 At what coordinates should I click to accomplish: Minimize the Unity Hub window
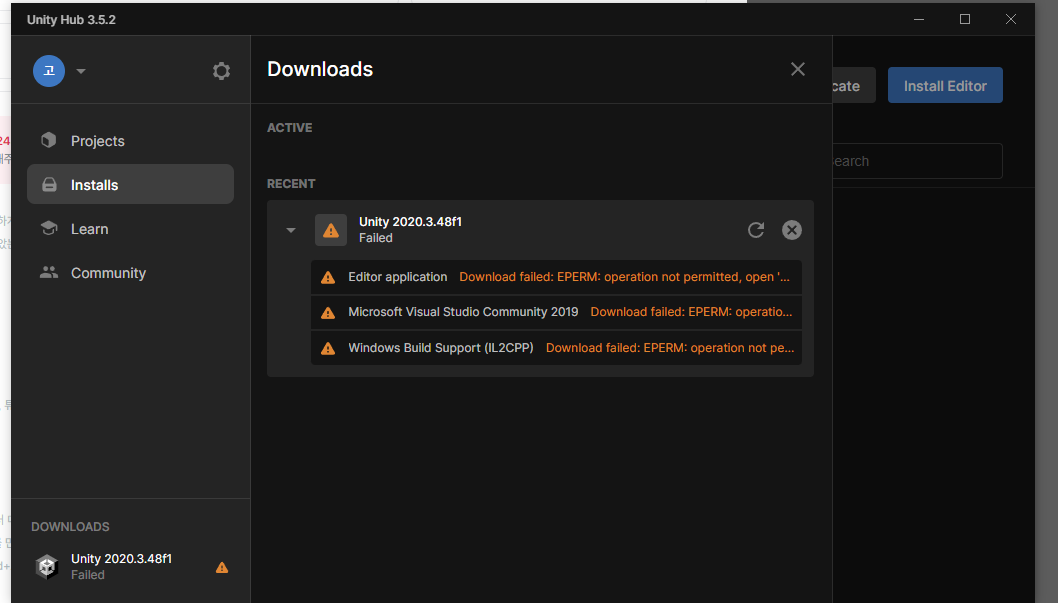(x=919, y=19)
